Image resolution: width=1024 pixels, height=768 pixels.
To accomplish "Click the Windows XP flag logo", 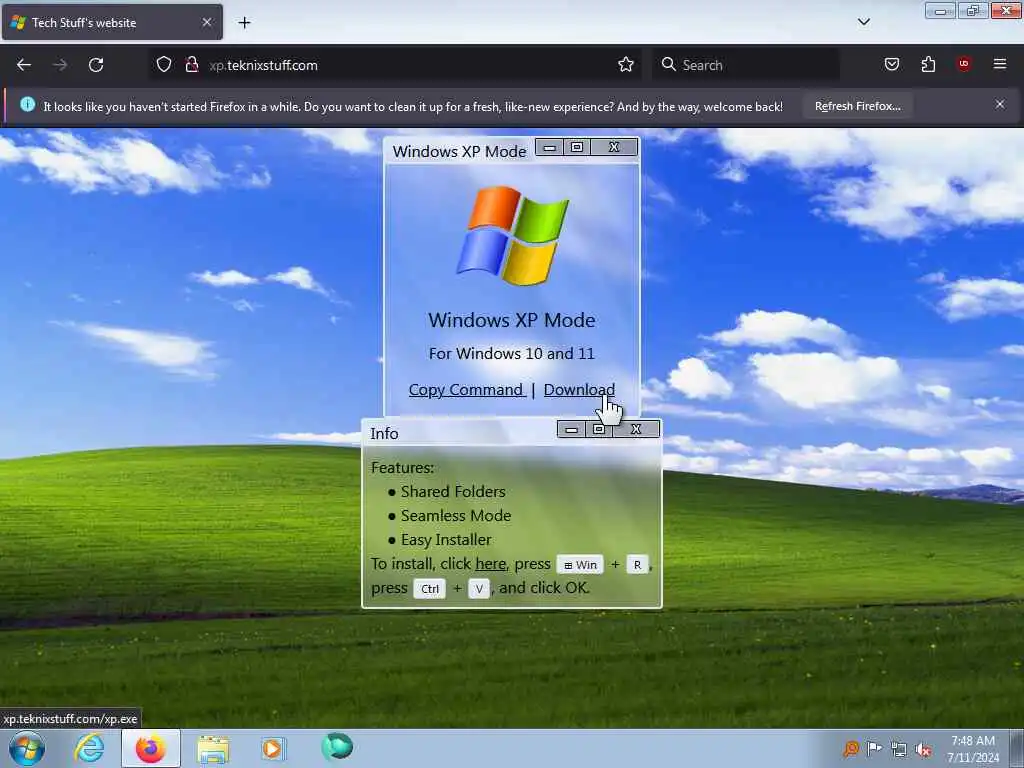I will (512, 236).
